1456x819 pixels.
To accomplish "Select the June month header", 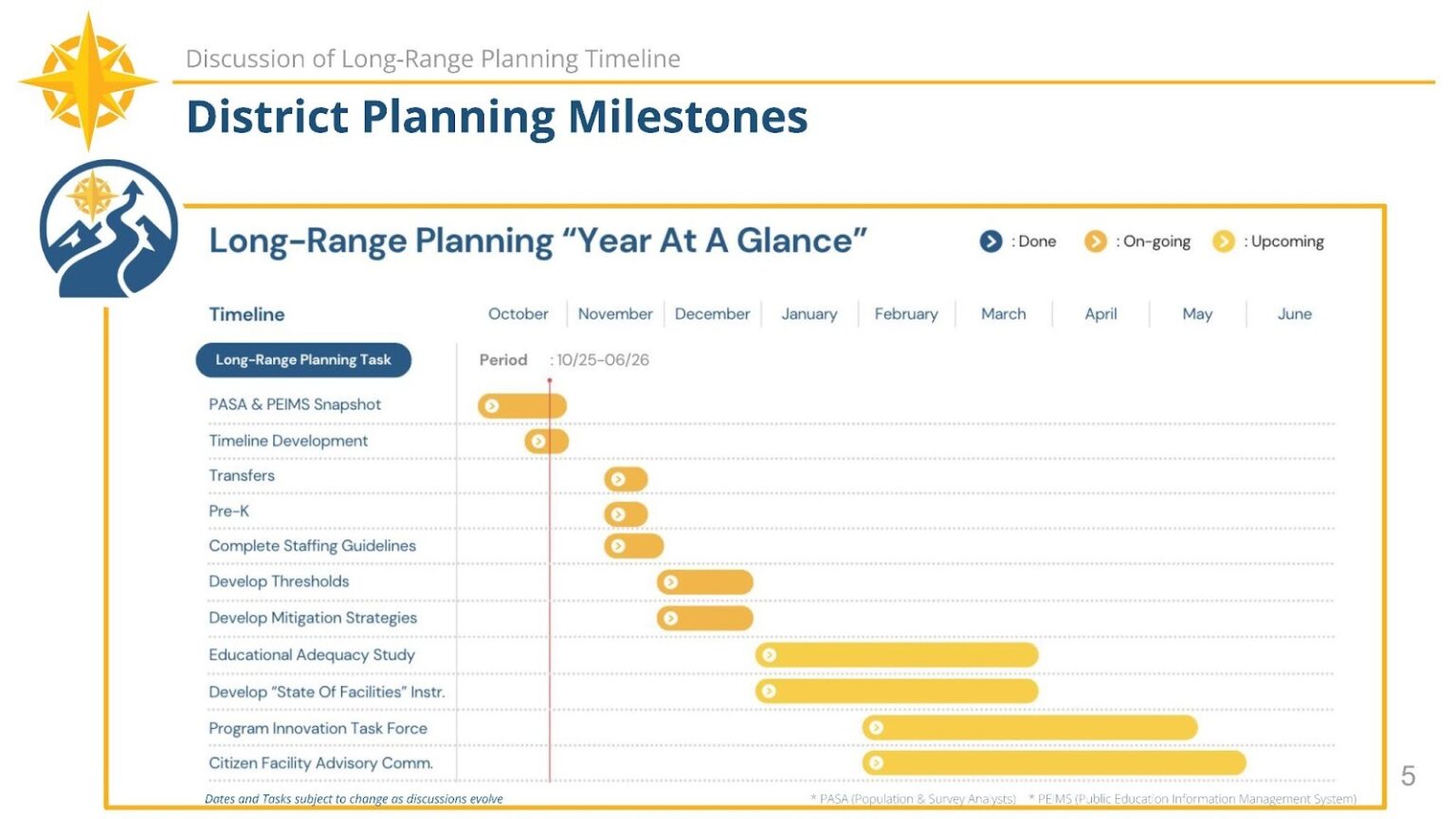I will (x=1294, y=314).
